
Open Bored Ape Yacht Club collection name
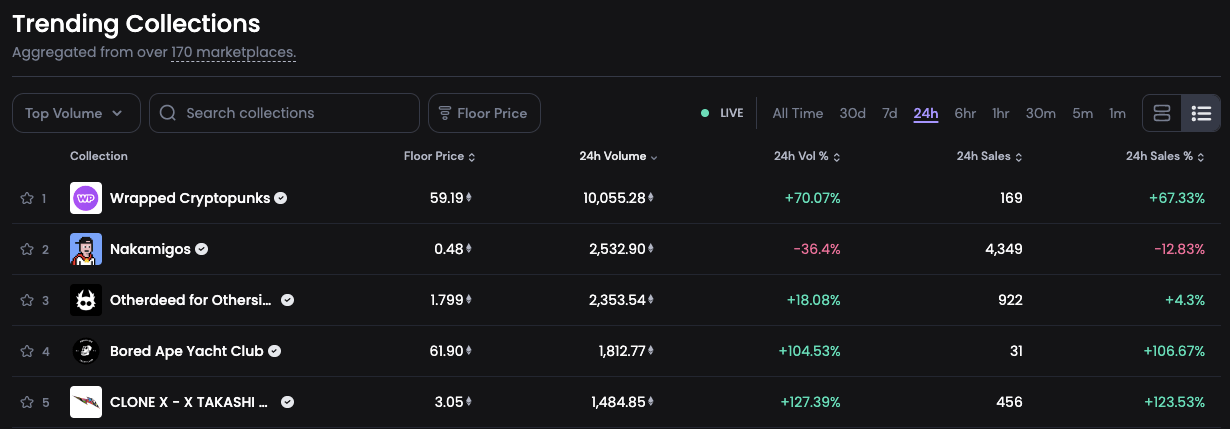click(x=187, y=351)
